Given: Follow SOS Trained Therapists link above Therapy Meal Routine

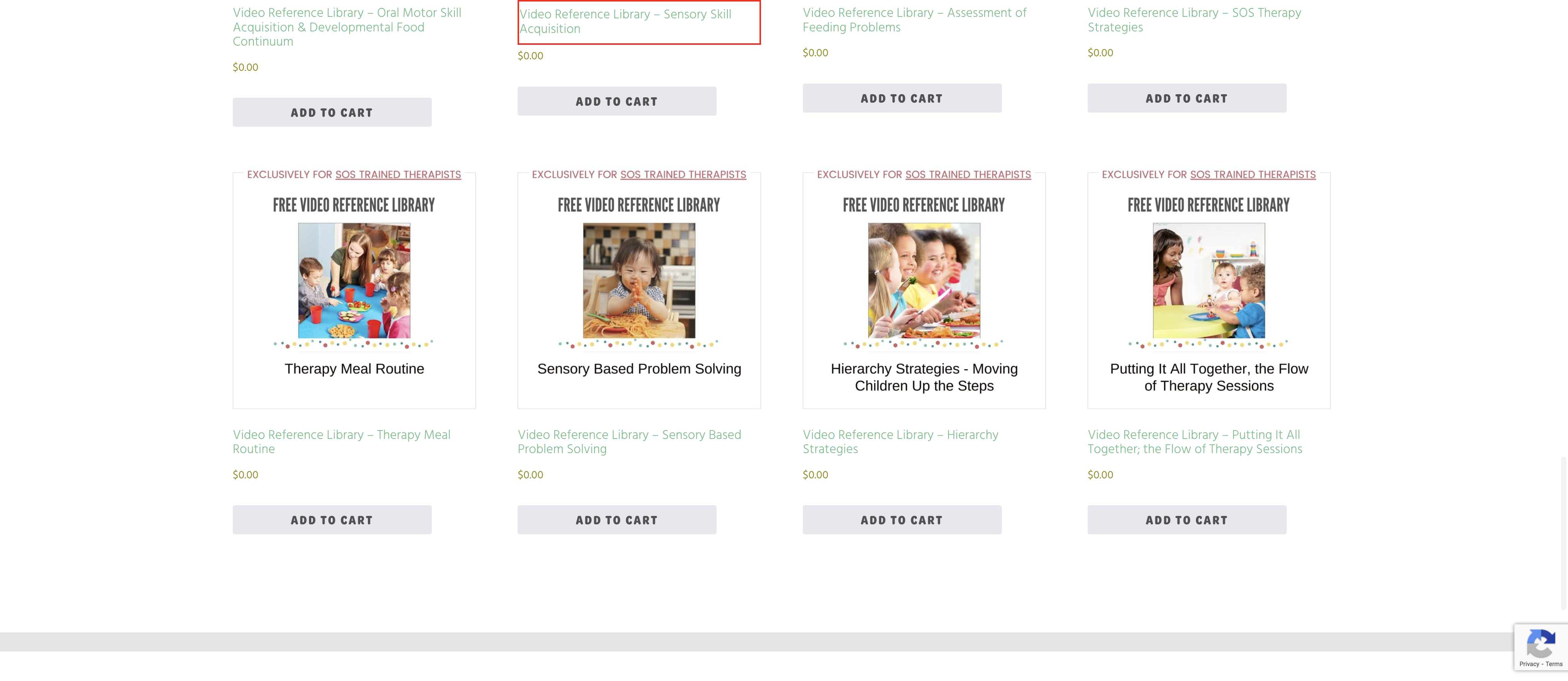Looking at the screenshot, I should click(x=398, y=174).
